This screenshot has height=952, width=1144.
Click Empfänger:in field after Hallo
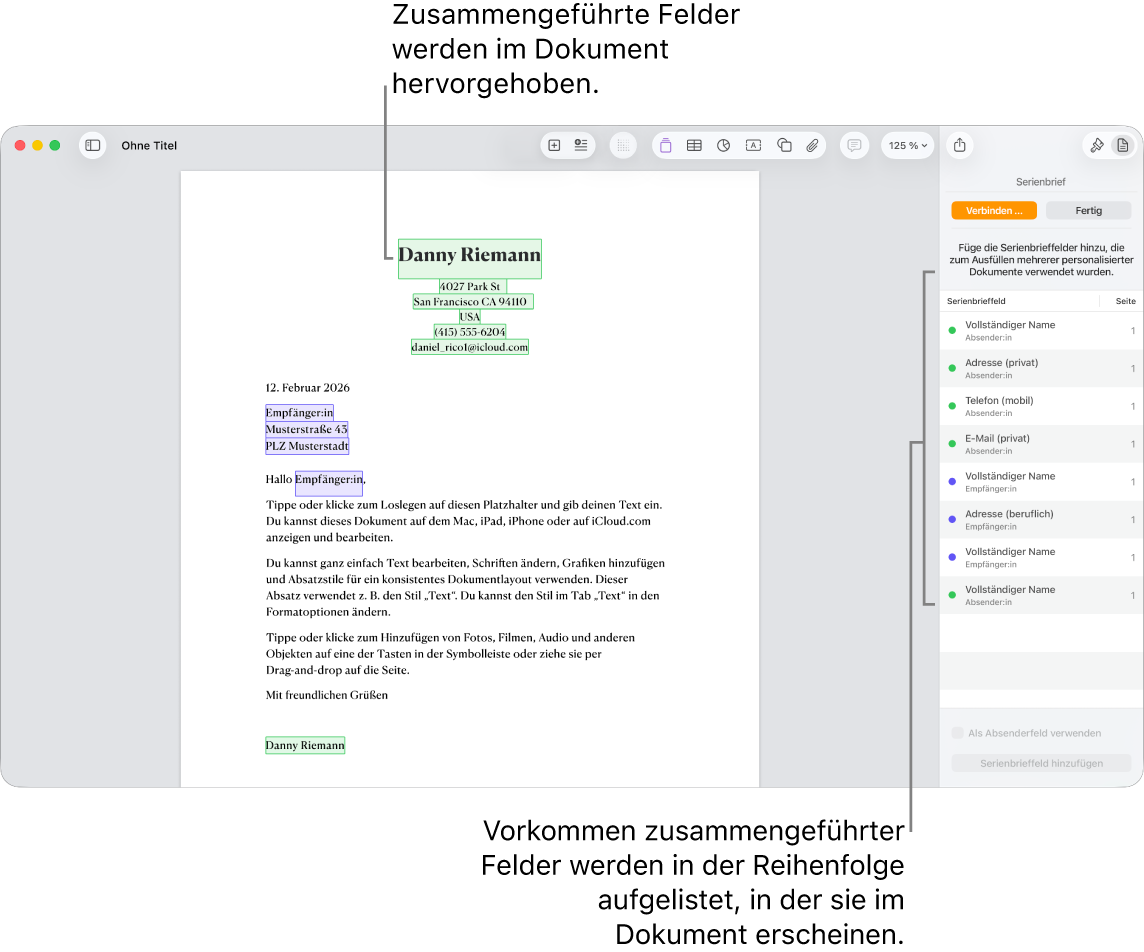click(329, 483)
